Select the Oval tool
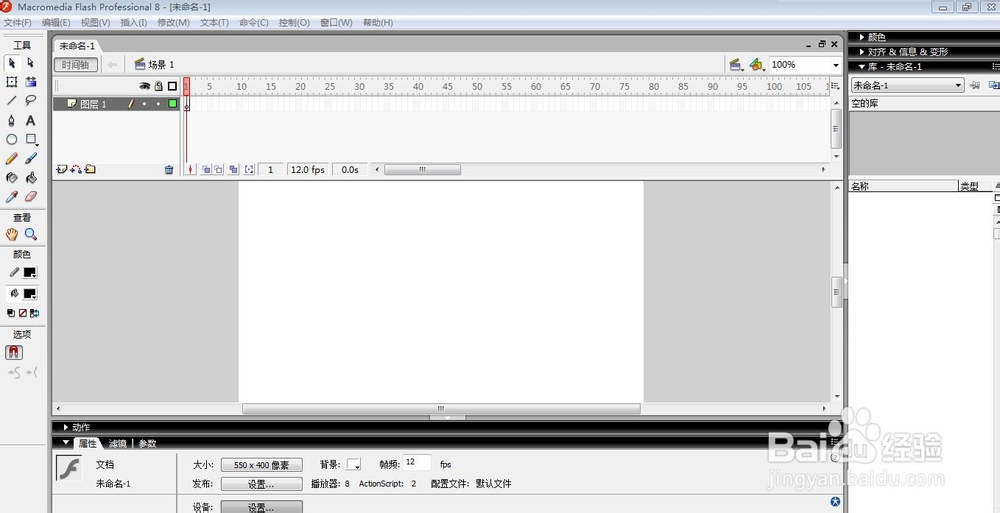The image size is (1000, 513). coord(11,139)
